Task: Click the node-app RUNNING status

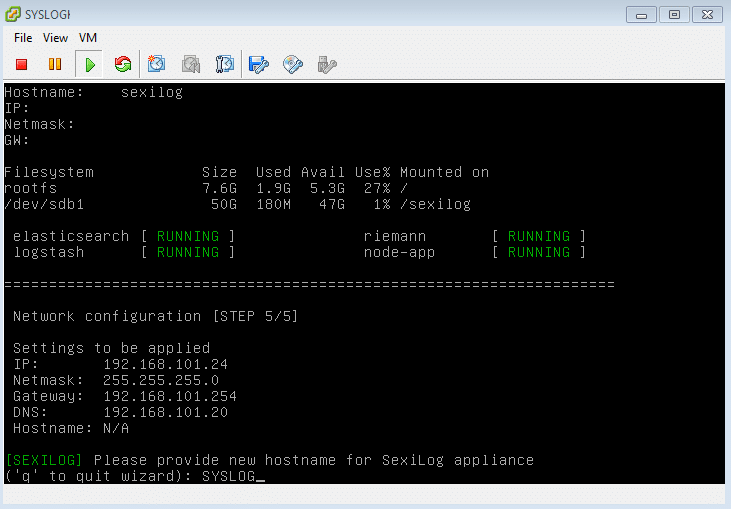Action: tap(539, 252)
